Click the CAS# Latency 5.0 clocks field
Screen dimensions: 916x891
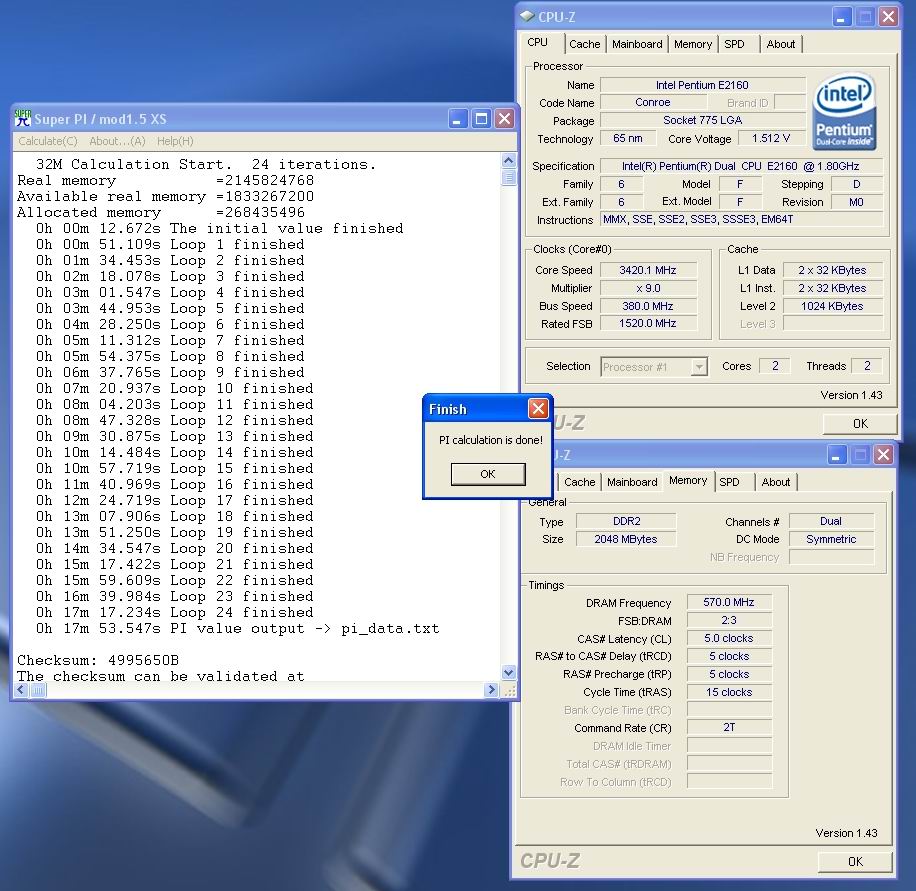point(729,638)
